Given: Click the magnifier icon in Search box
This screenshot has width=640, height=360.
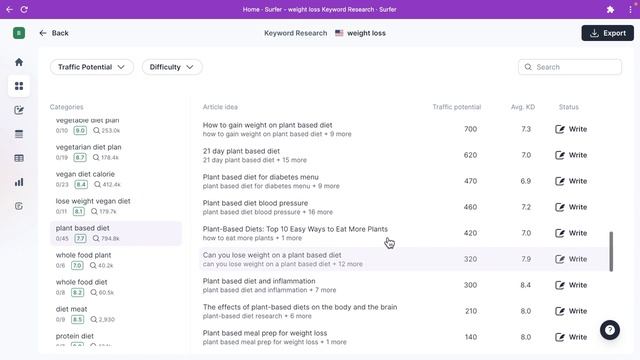Looking at the screenshot, I should [528, 67].
